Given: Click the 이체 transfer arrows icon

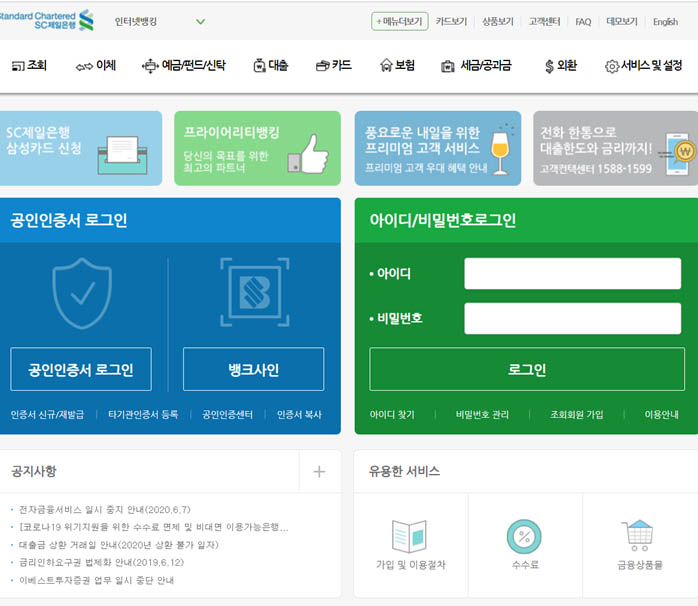Looking at the screenshot, I should click(84, 67).
